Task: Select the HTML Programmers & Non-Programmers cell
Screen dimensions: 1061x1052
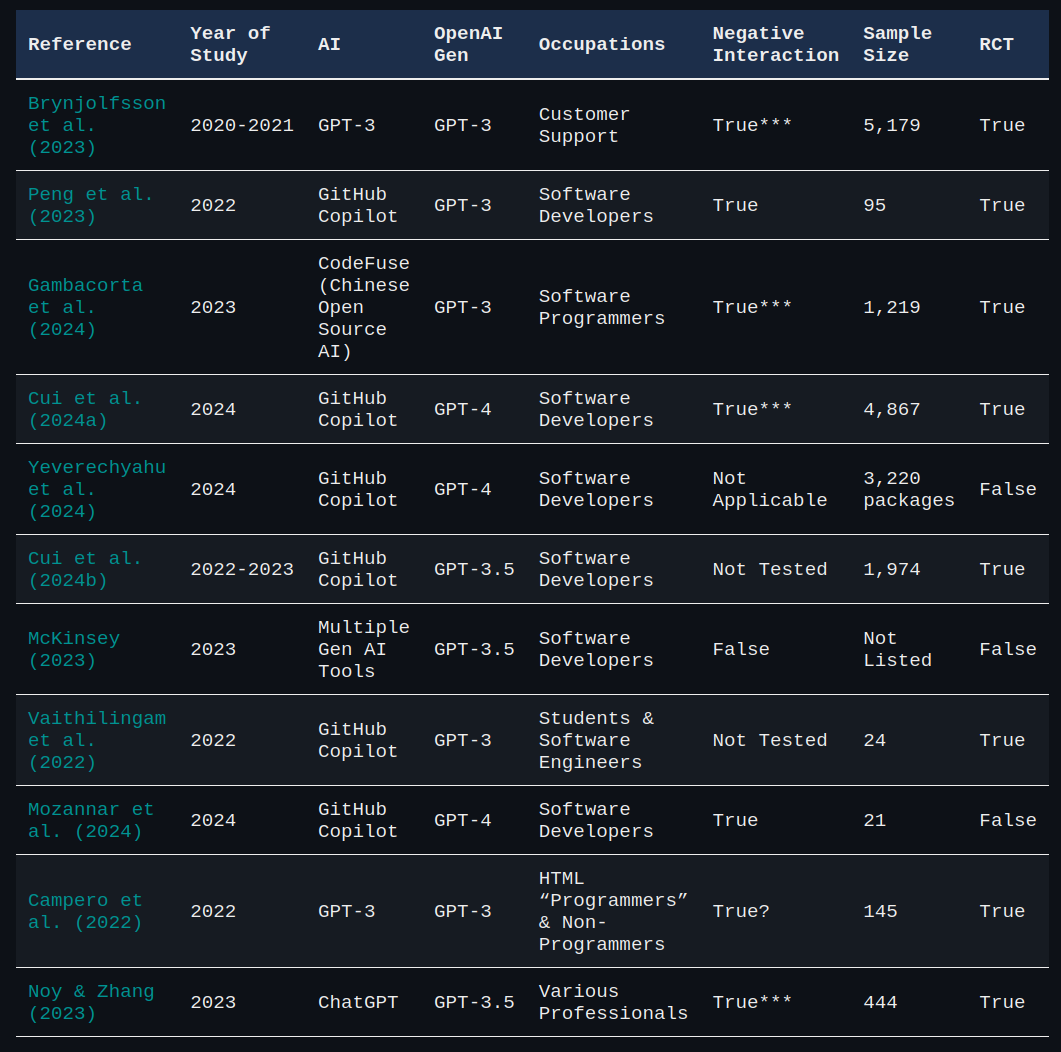Action: coord(613,911)
